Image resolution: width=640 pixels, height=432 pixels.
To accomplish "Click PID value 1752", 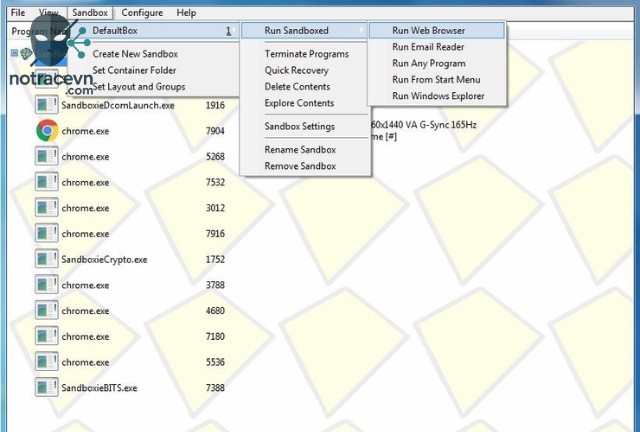I will [x=215, y=260].
